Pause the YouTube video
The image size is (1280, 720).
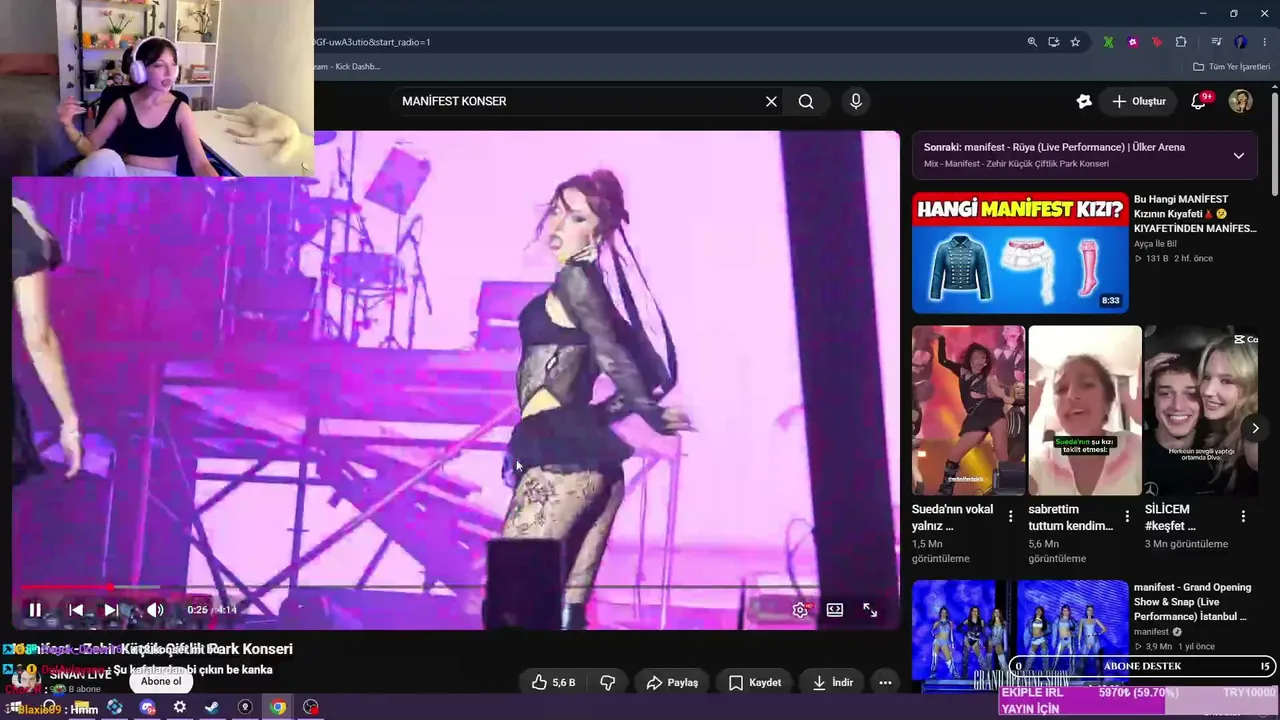(35, 609)
